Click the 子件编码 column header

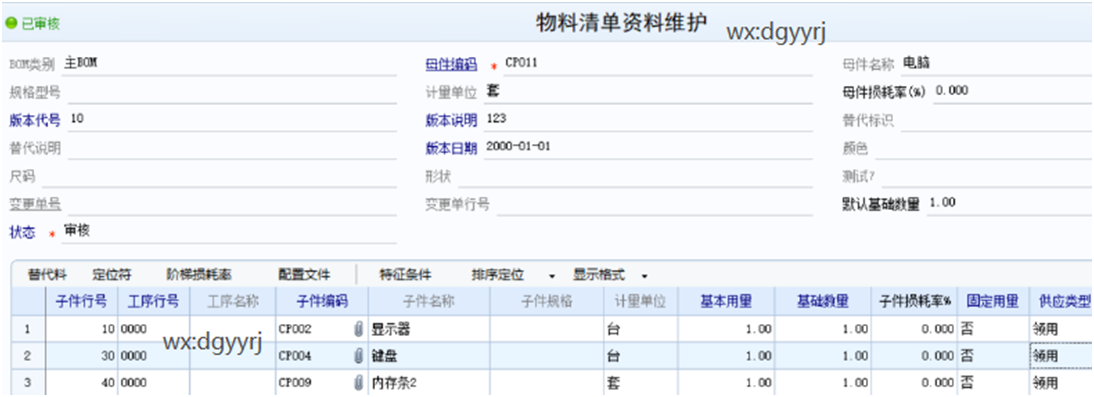(322, 301)
